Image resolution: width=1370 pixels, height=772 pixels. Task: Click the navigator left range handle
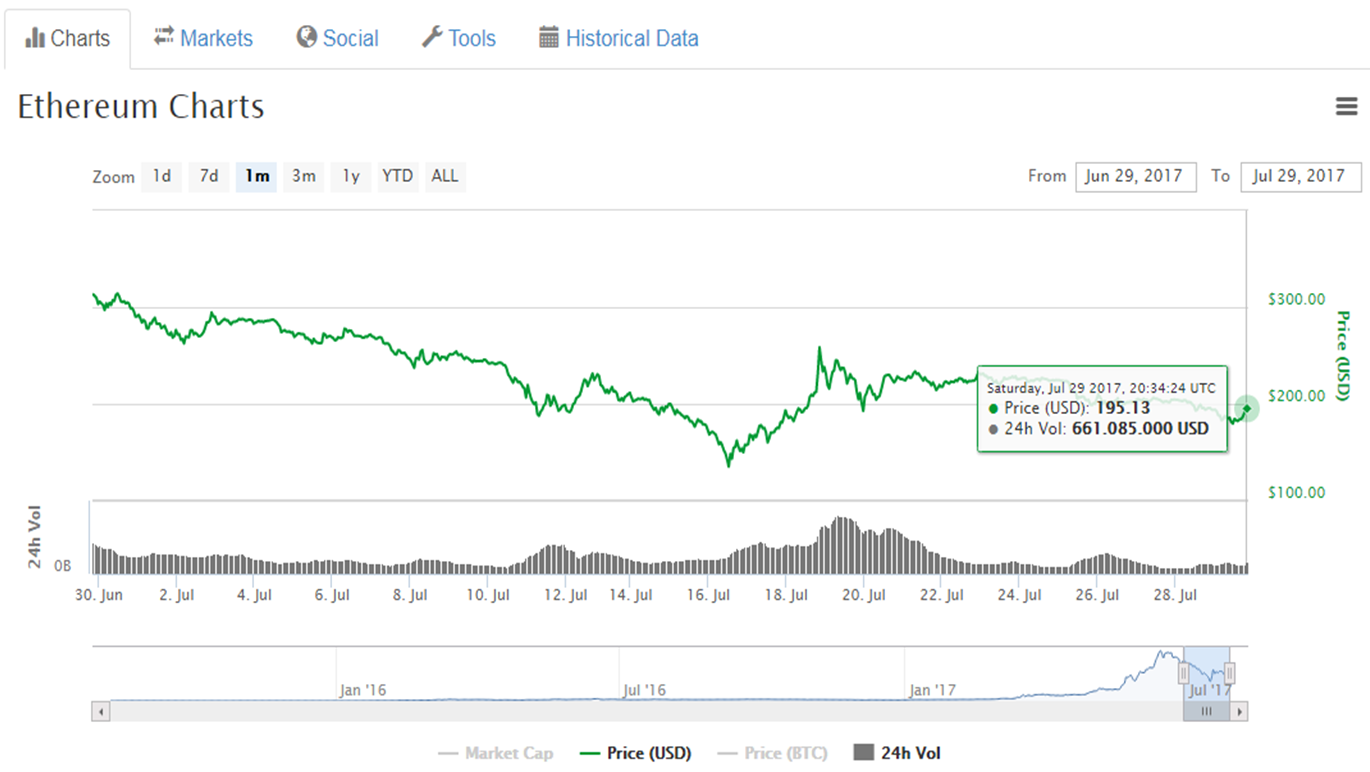tap(1184, 673)
